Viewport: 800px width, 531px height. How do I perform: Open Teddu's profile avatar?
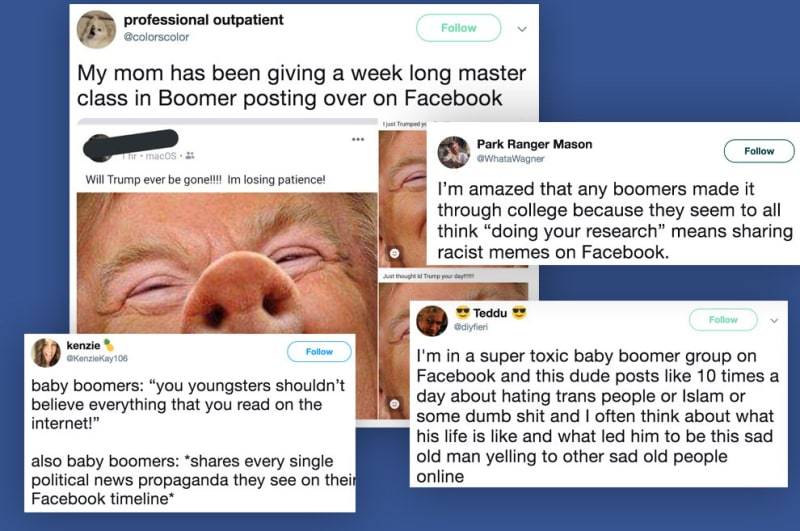click(x=432, y=321)
